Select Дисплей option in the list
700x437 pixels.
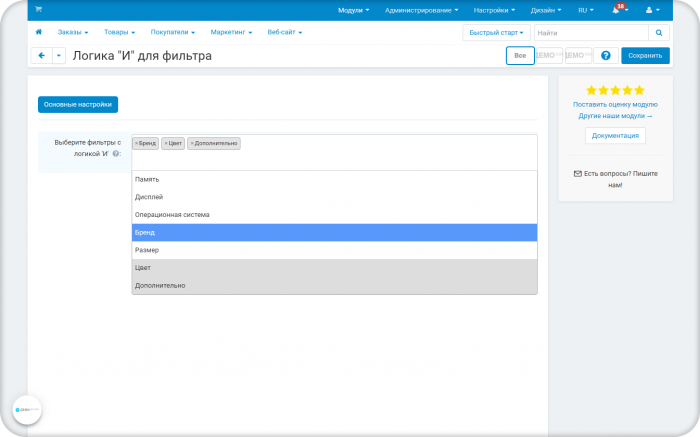(x=334, y=197)
